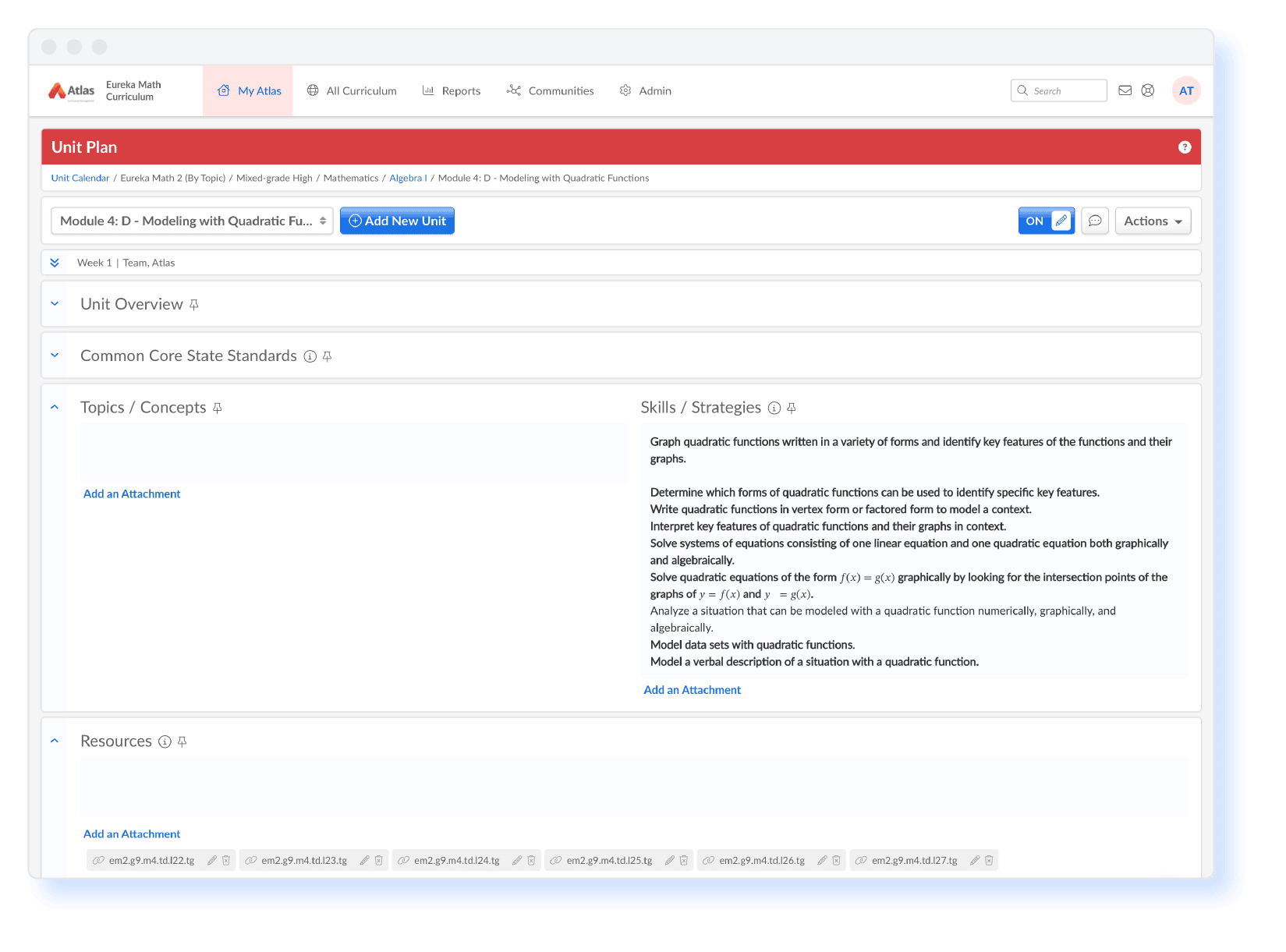The image size is (1286, 952).
Task: Click the info icon next to Resources heading
Action: pyautogui.click(x=165, y=741)
